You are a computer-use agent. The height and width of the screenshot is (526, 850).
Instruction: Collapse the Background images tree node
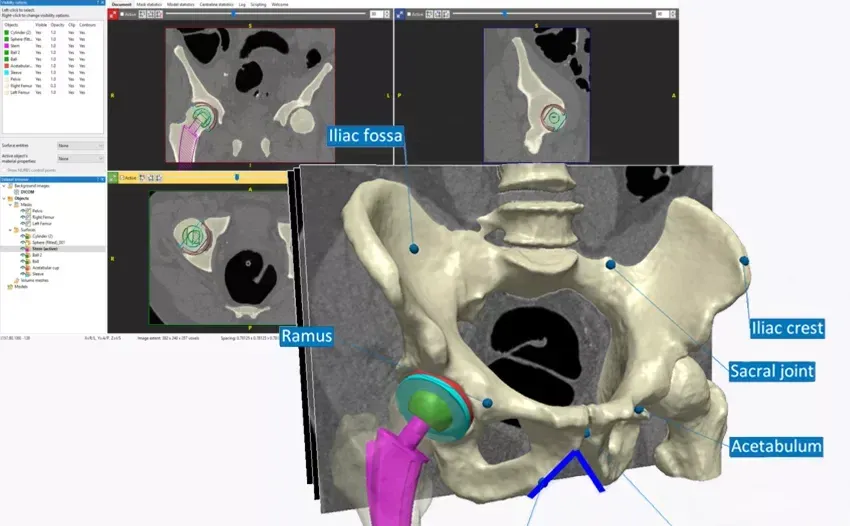tap(4, 186)
